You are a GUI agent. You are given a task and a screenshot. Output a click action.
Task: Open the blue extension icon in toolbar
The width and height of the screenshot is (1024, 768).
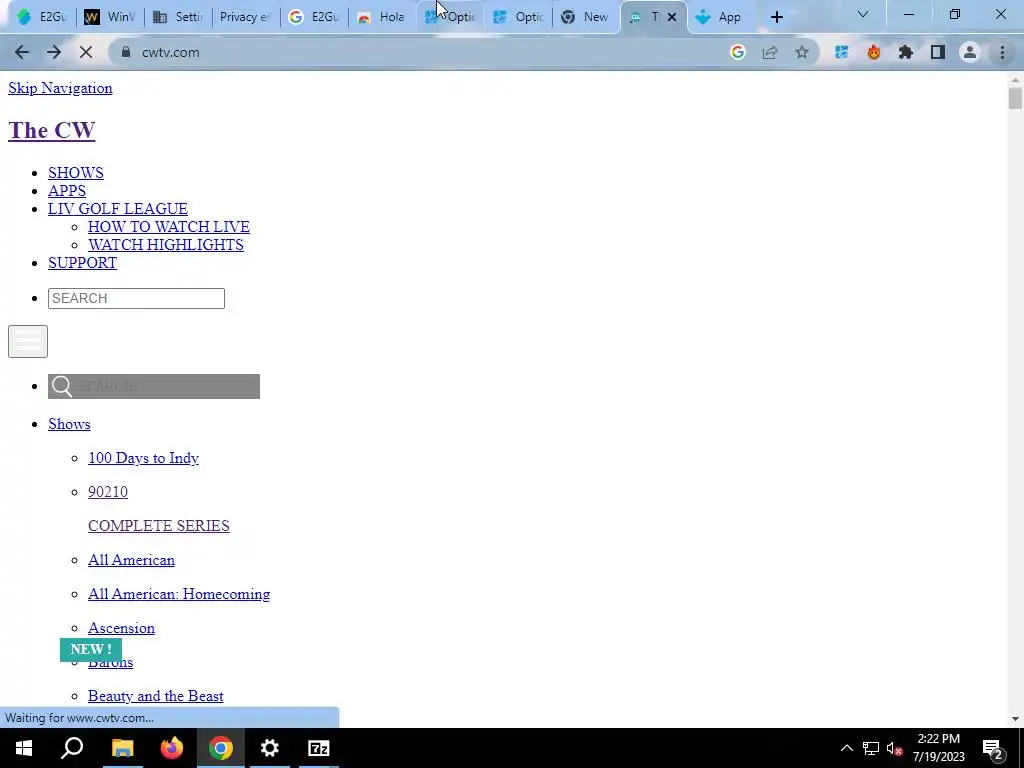click(x=841, y=52)
